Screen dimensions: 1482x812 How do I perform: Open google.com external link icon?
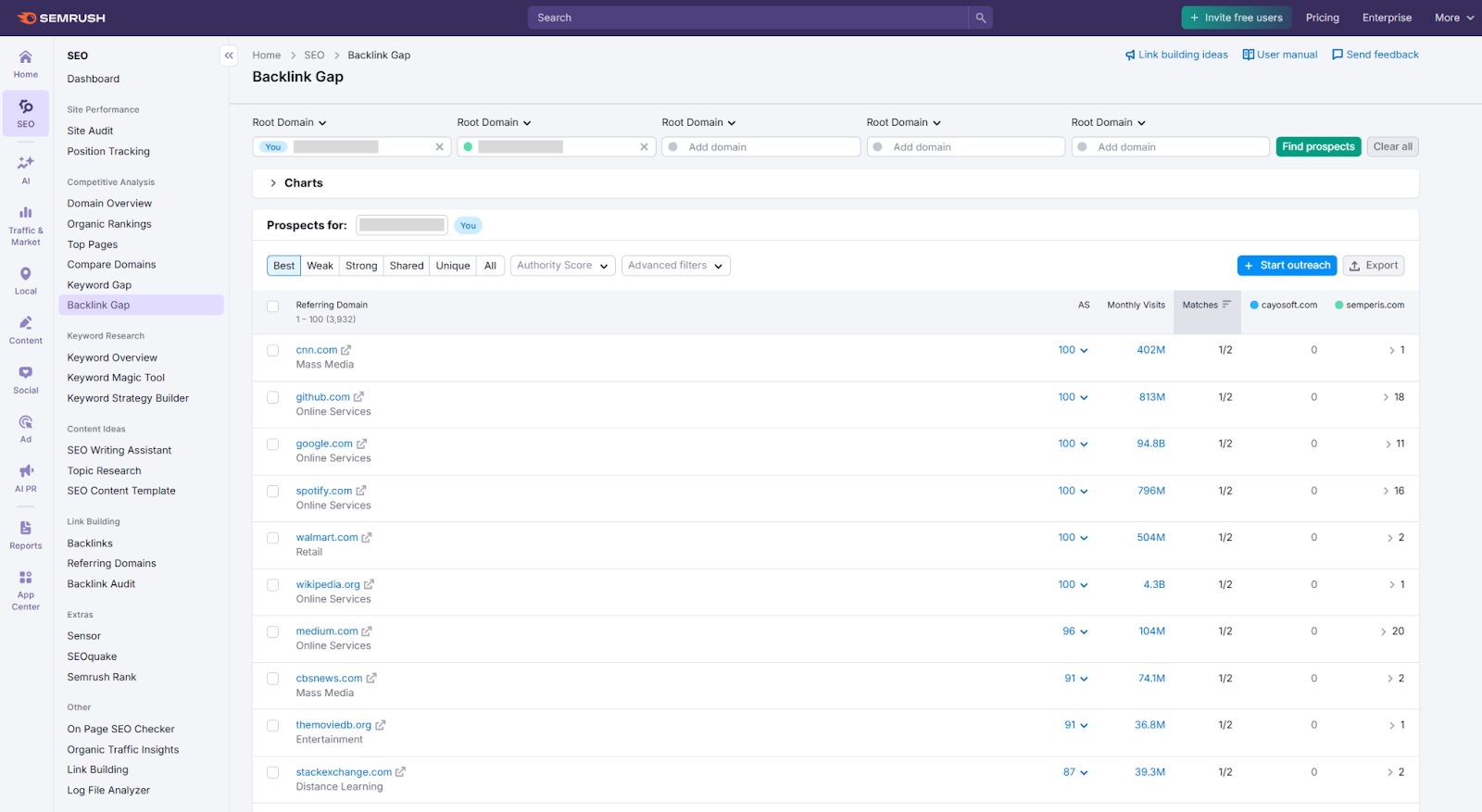pyautogui.click(x=361, y=444)
